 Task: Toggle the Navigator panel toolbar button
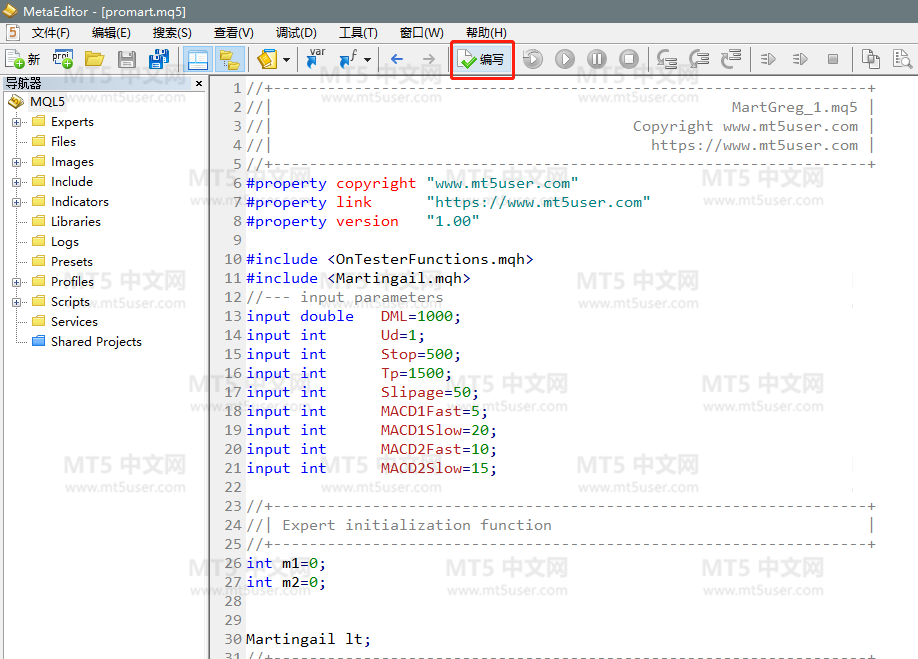(197, 59)
